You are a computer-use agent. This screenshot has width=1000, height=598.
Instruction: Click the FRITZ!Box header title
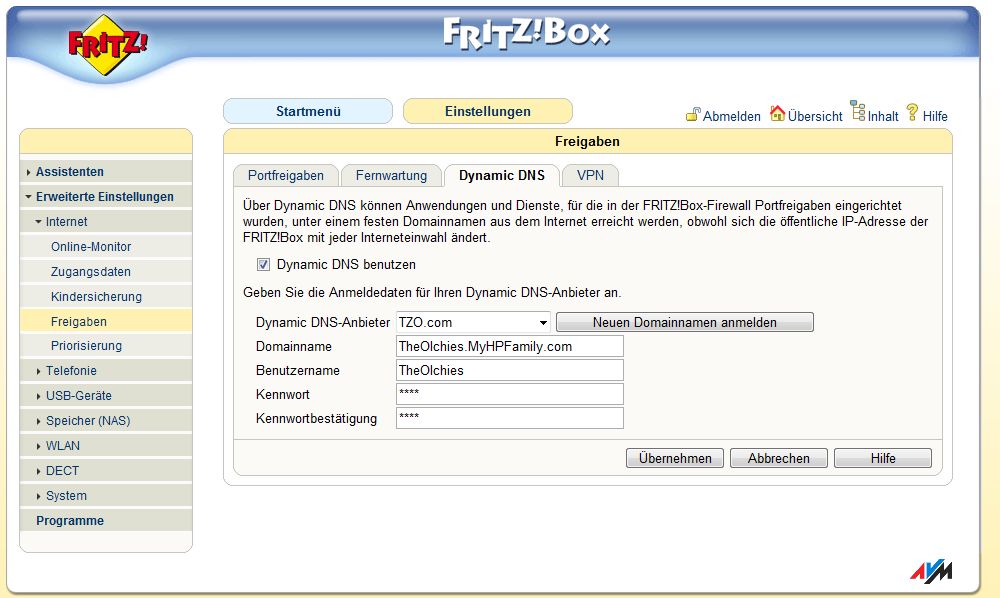(527, 33)
